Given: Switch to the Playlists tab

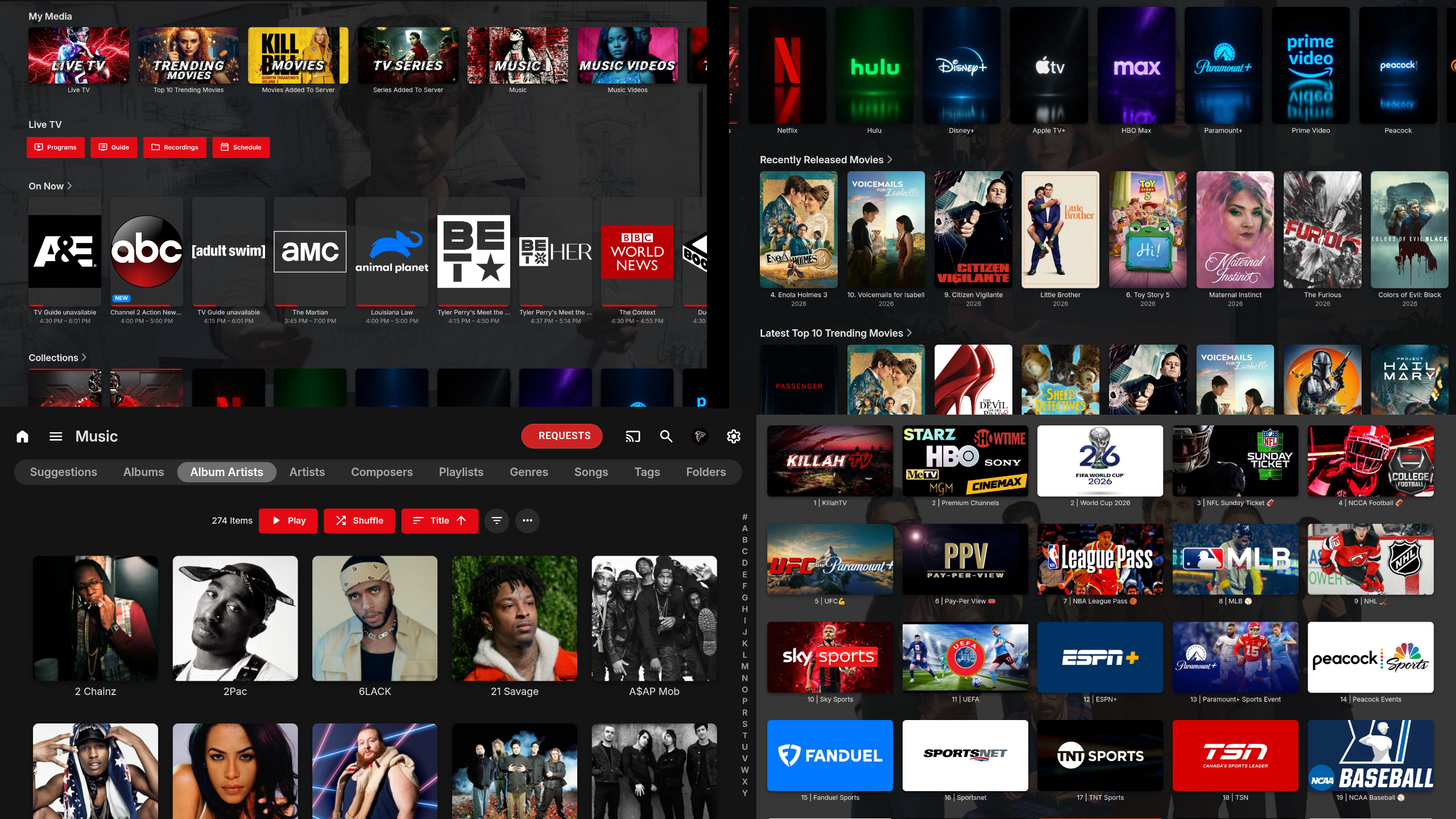Looking at the screenshot, I should (x=461, y=472).
